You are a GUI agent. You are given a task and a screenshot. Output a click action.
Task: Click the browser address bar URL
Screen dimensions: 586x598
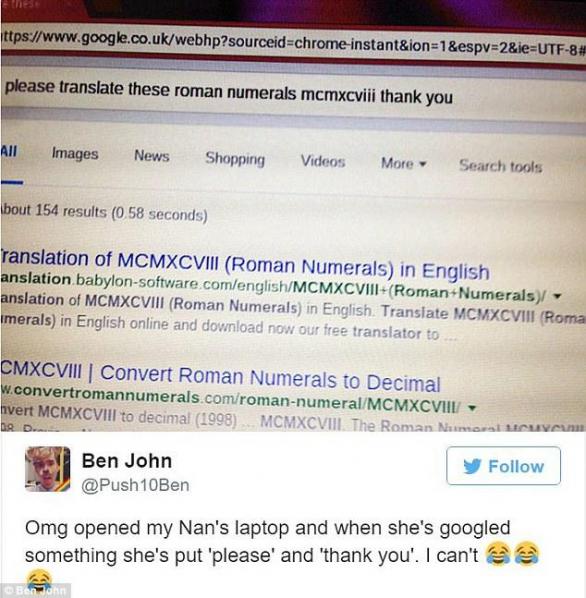coord(293,42)
